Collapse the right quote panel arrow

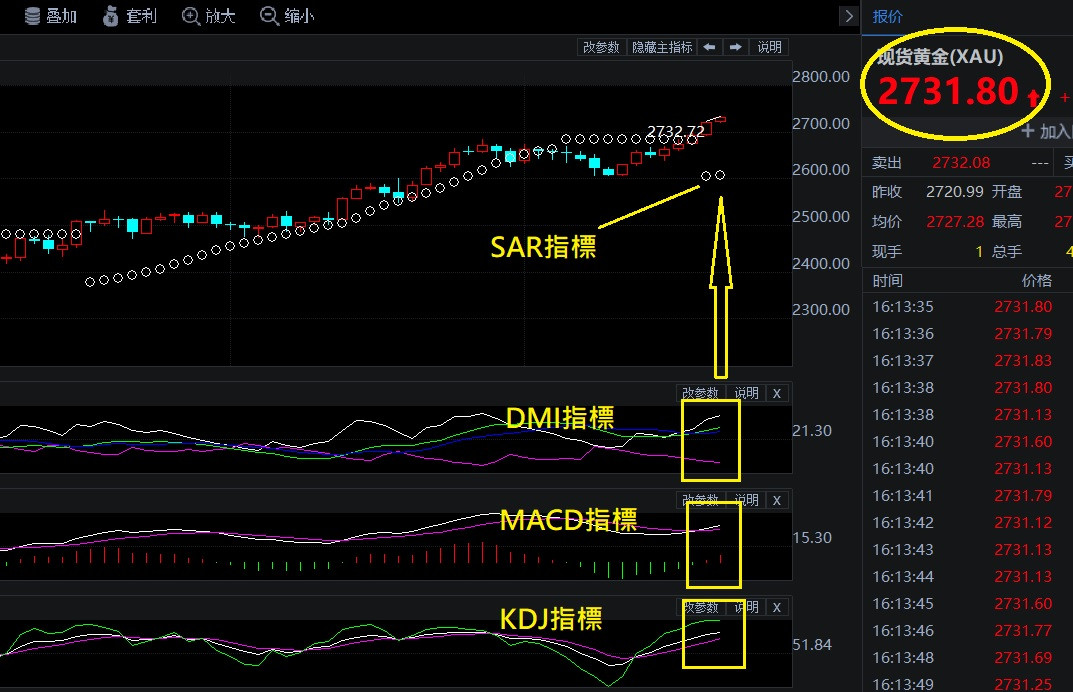pos(849,16)
